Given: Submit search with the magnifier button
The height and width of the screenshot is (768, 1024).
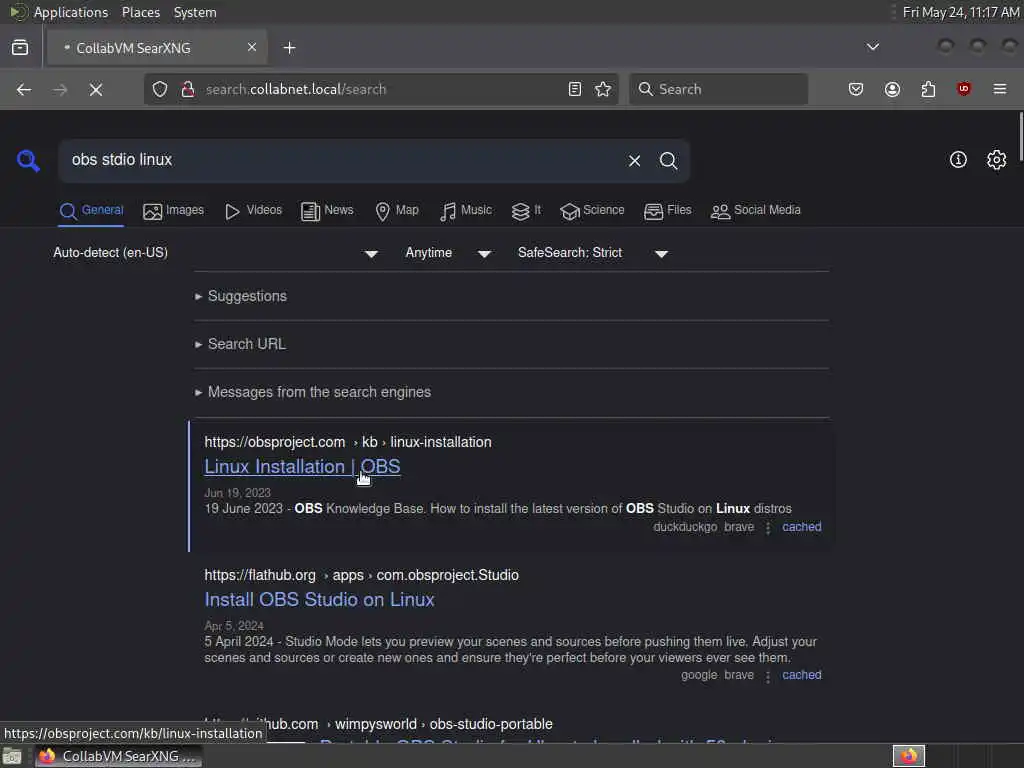Looking at the screenshot, I should click(668, 161).
